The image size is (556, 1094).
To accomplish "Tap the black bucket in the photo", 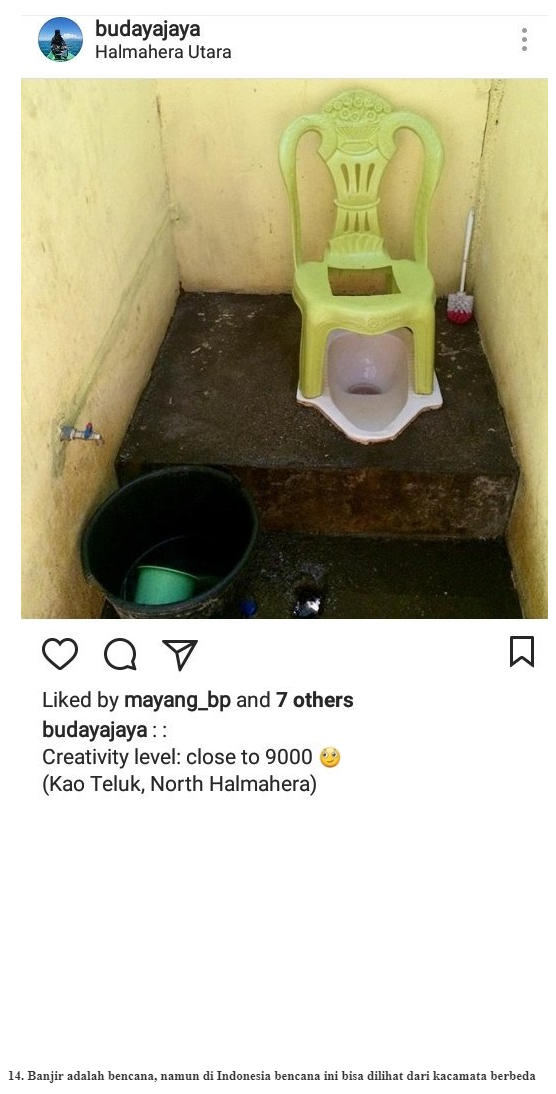I will [x=168, y=541].
